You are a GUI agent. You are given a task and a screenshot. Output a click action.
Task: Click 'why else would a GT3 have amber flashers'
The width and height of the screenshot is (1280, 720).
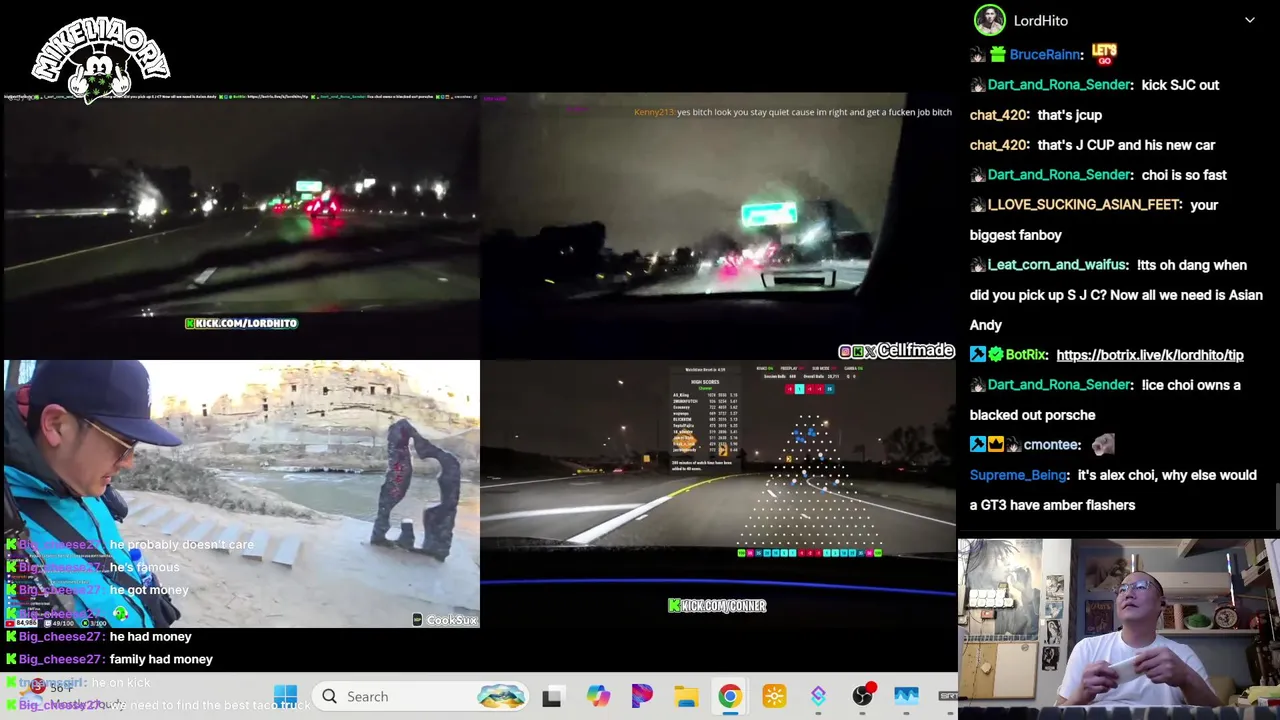[x=1113, y=490]
